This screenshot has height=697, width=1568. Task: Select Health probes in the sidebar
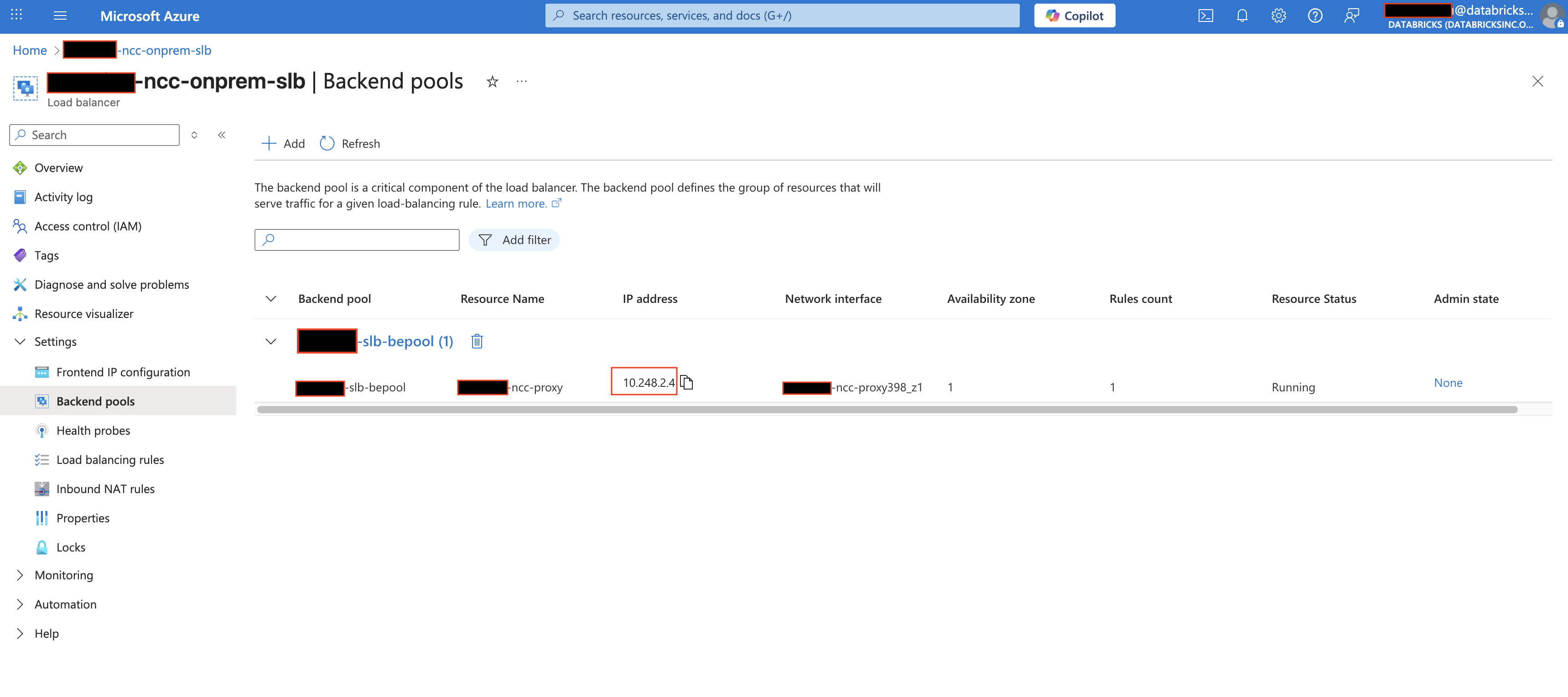pos(93,430)
